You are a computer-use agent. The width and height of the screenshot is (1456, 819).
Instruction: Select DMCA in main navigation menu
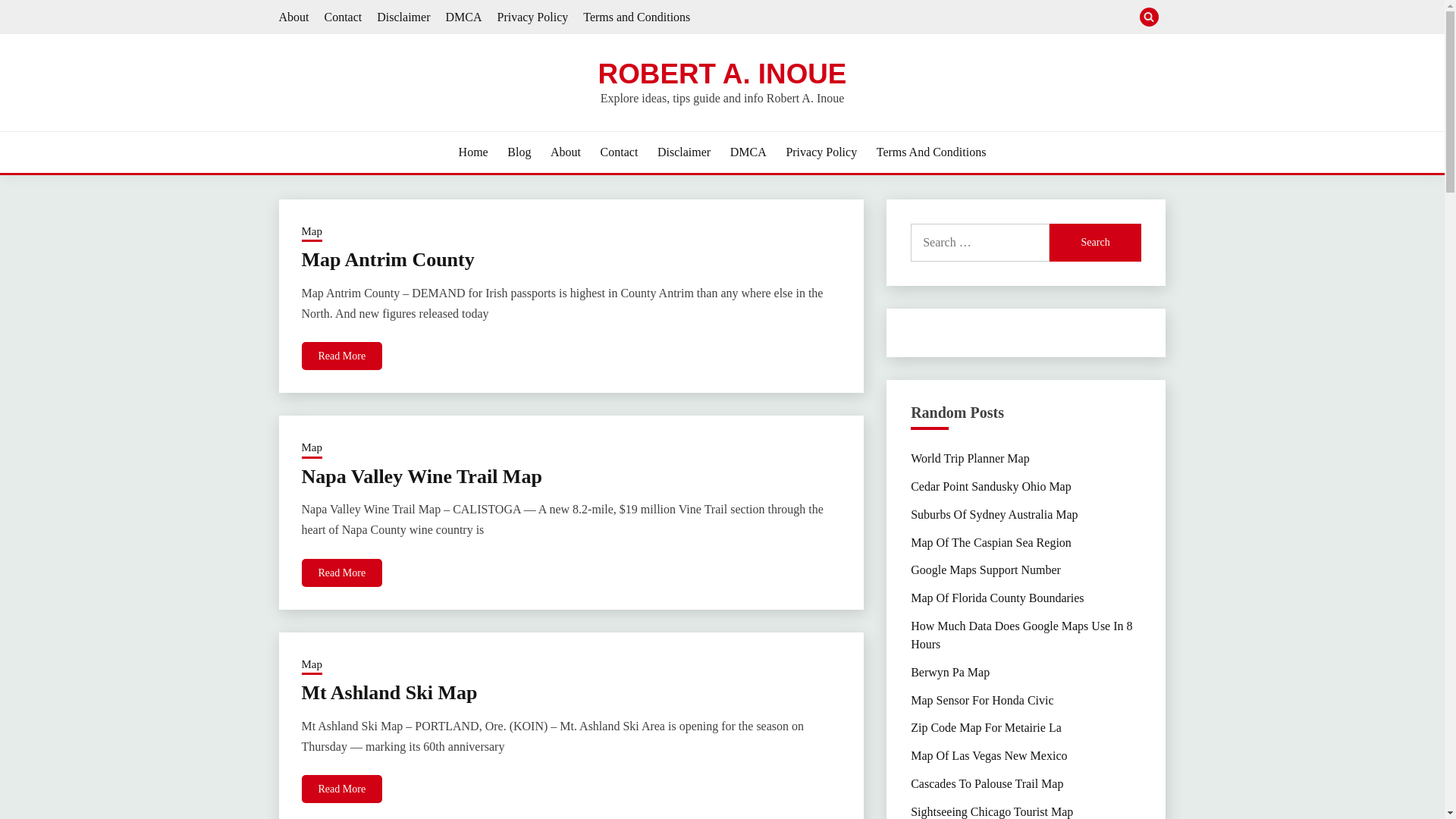click(x=748, y=152)
